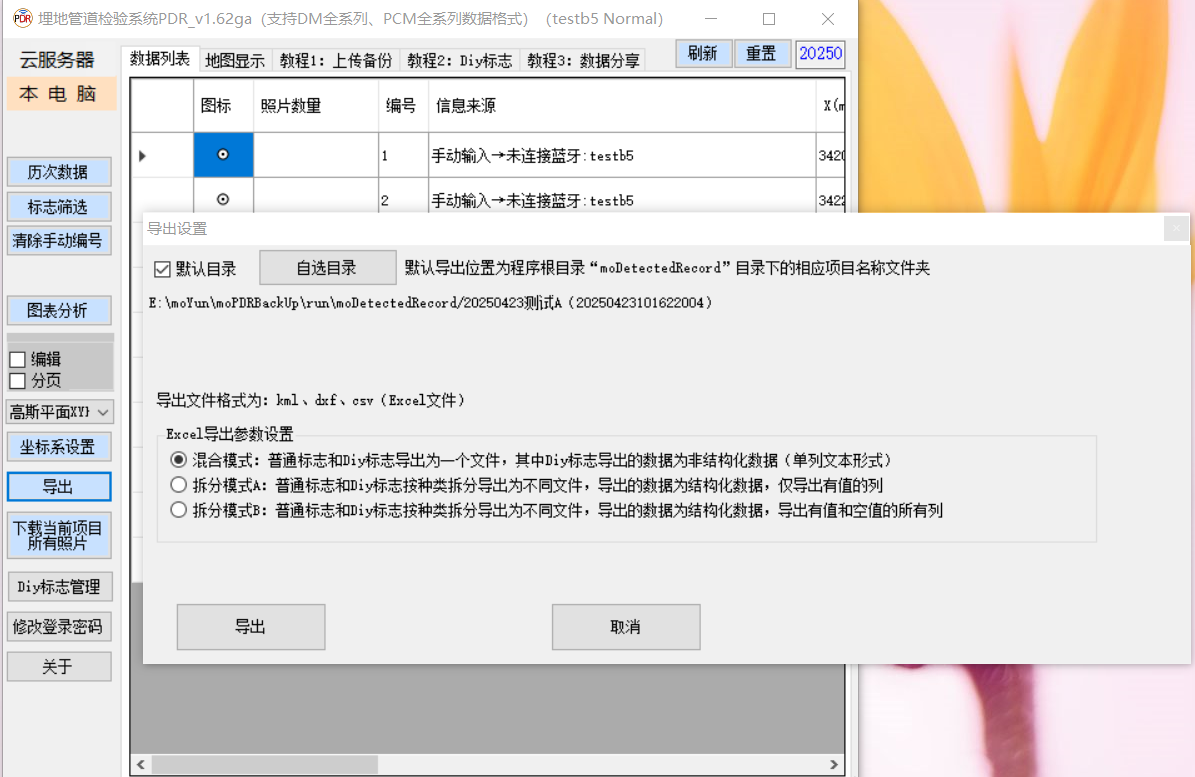Select the 混合模式 radio option

178,460
